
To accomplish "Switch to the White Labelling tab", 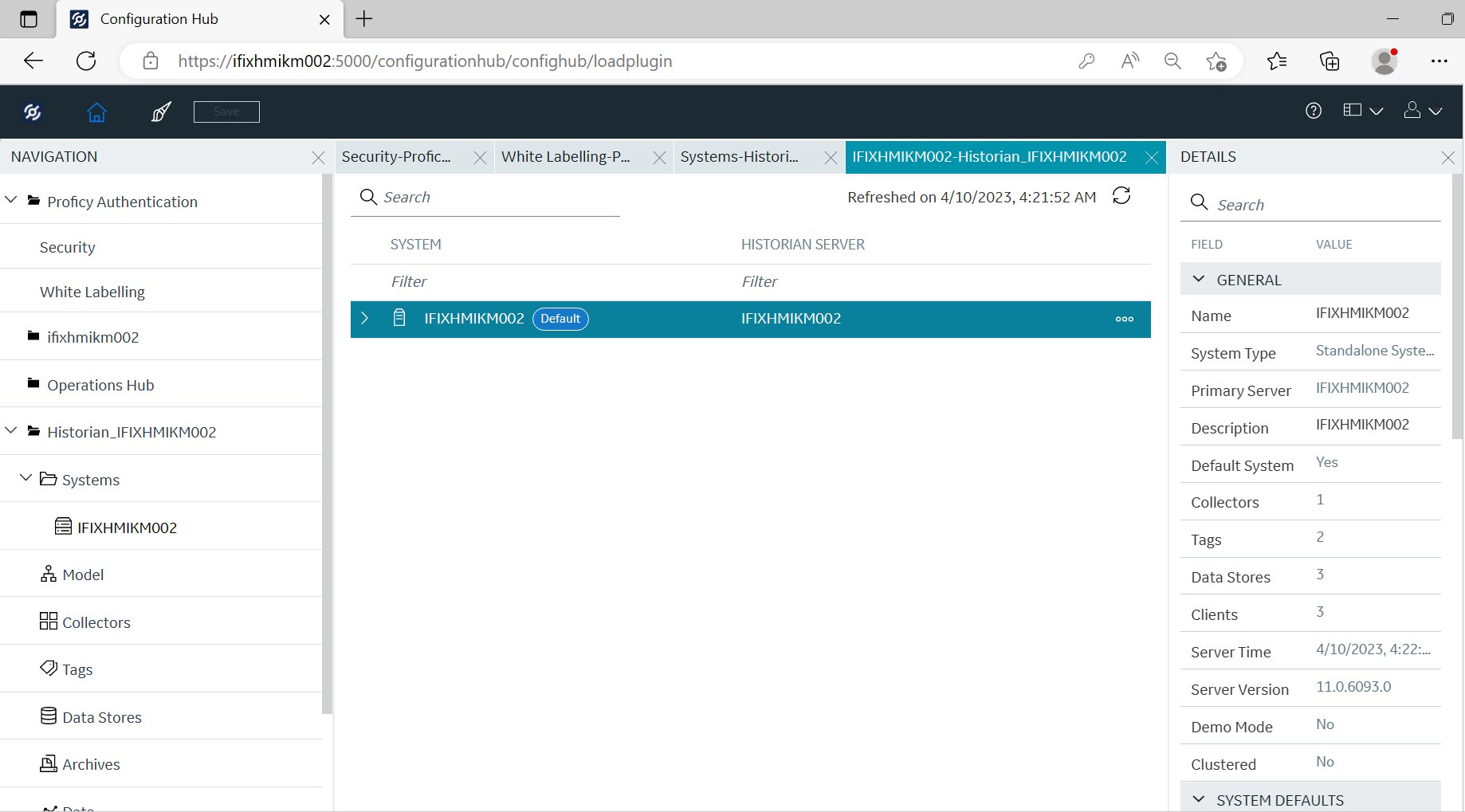I will click(565, 157).
